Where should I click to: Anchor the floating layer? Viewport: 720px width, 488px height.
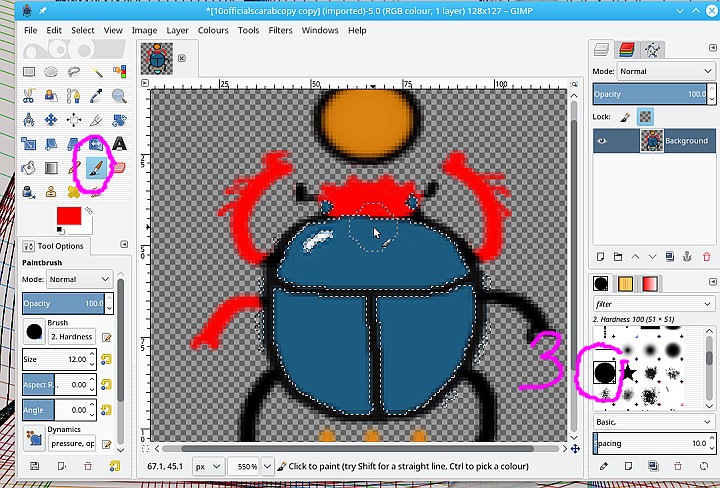(687, 257)
